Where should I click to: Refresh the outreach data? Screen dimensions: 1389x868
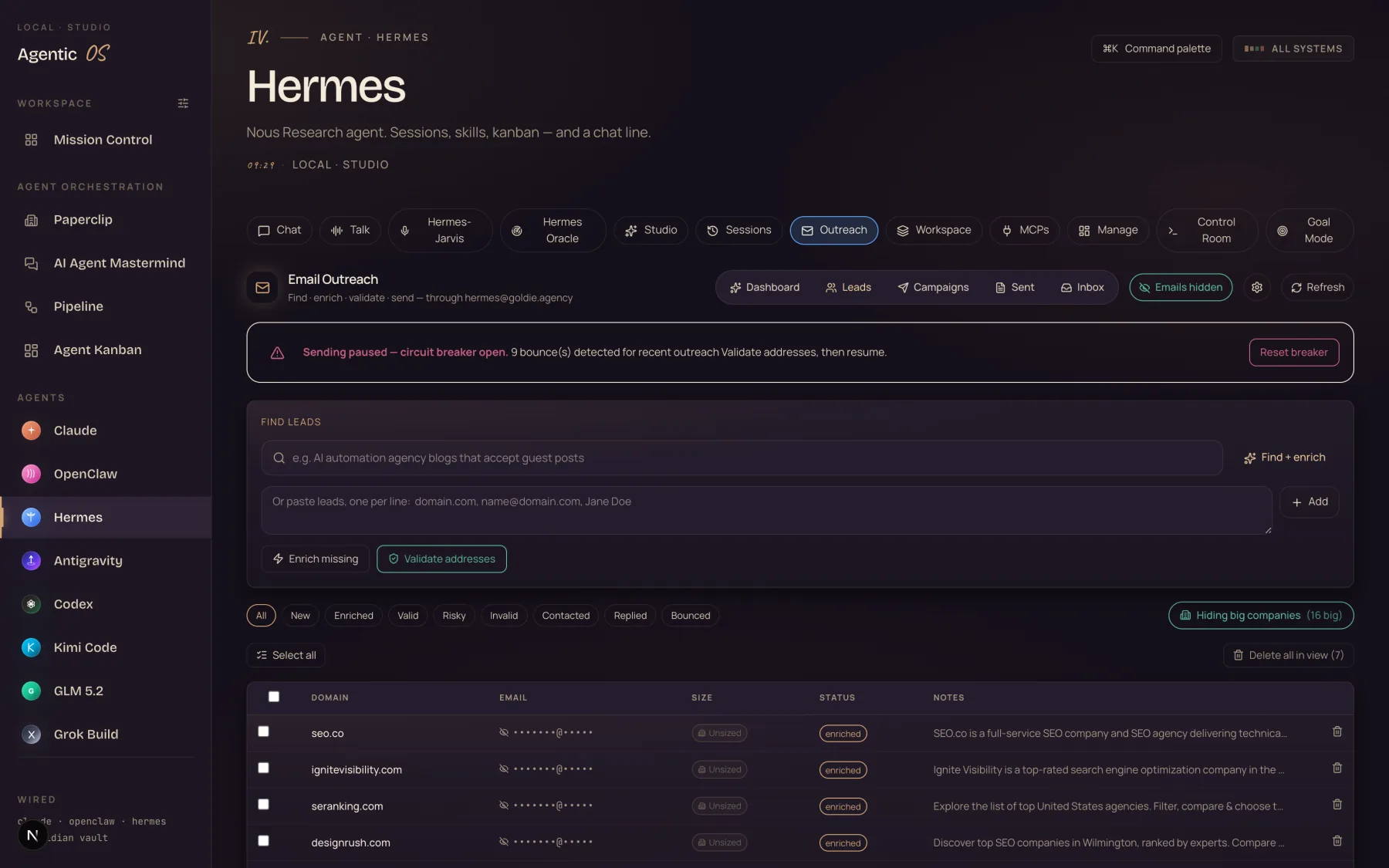click(x=1317, y=288)
